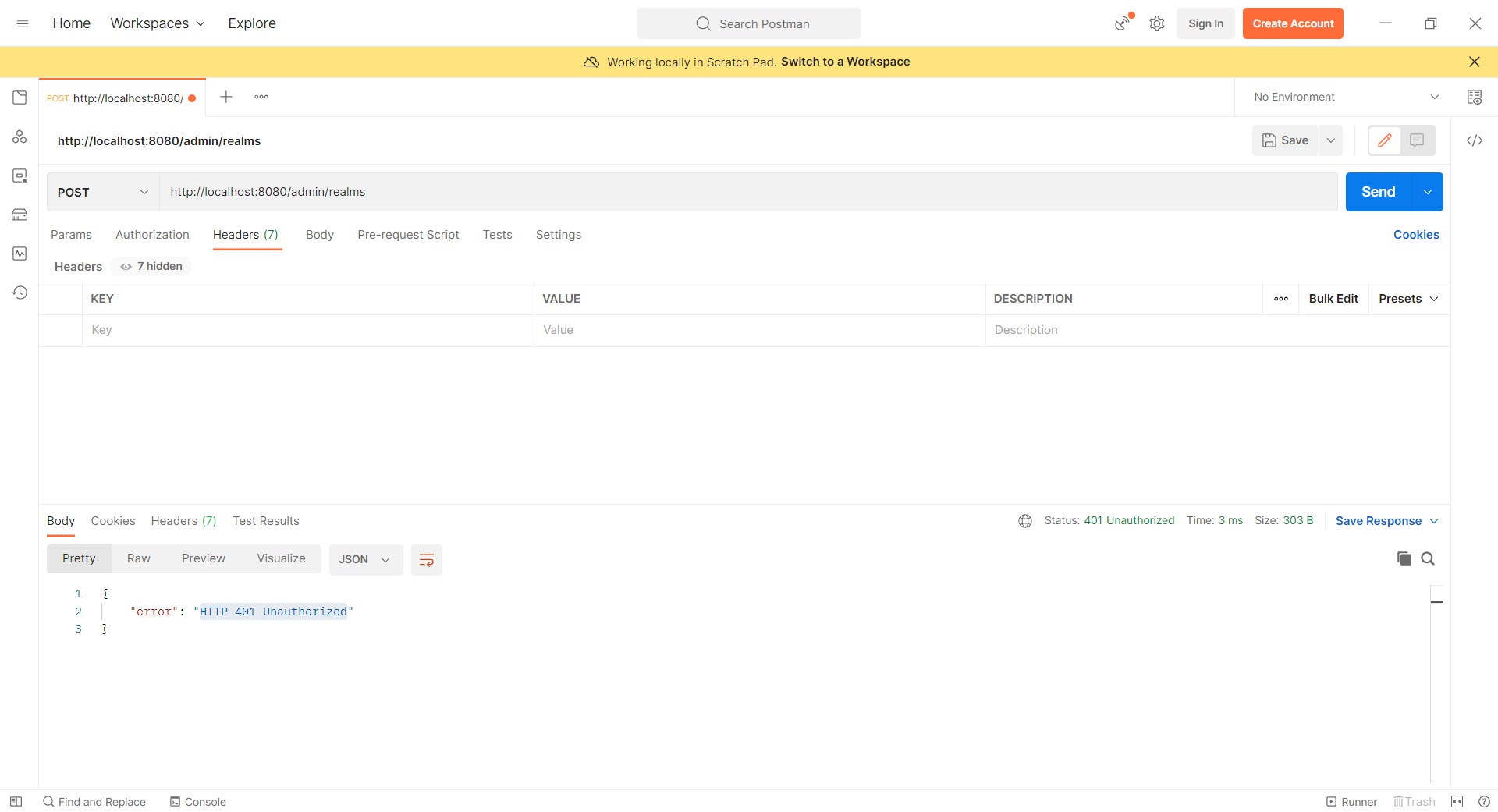The width and height of the screenshot is (1498, 812).
Task: Click the Send button
Action: click(1378, 192)
